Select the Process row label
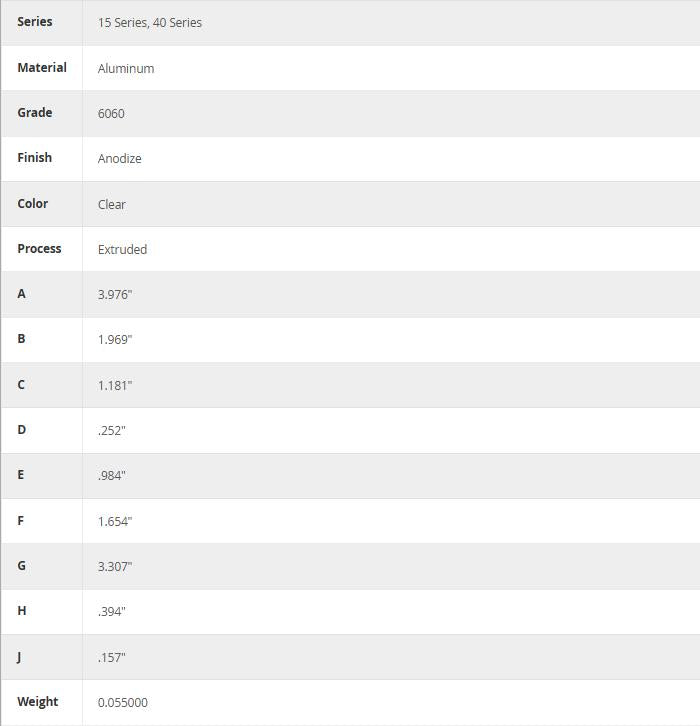 tap(39, 249)
